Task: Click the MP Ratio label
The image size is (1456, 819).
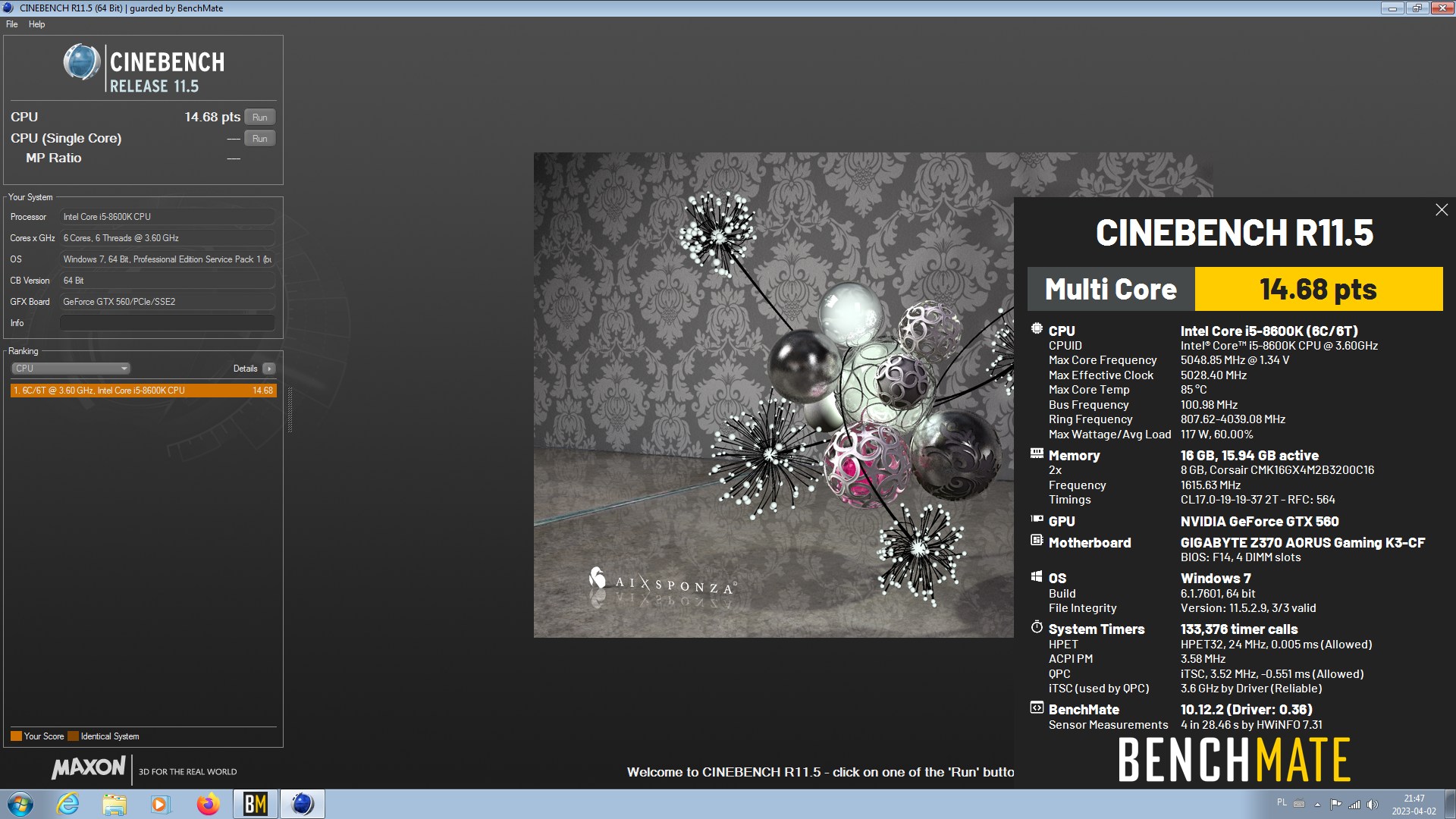Action: pos(53,158)
